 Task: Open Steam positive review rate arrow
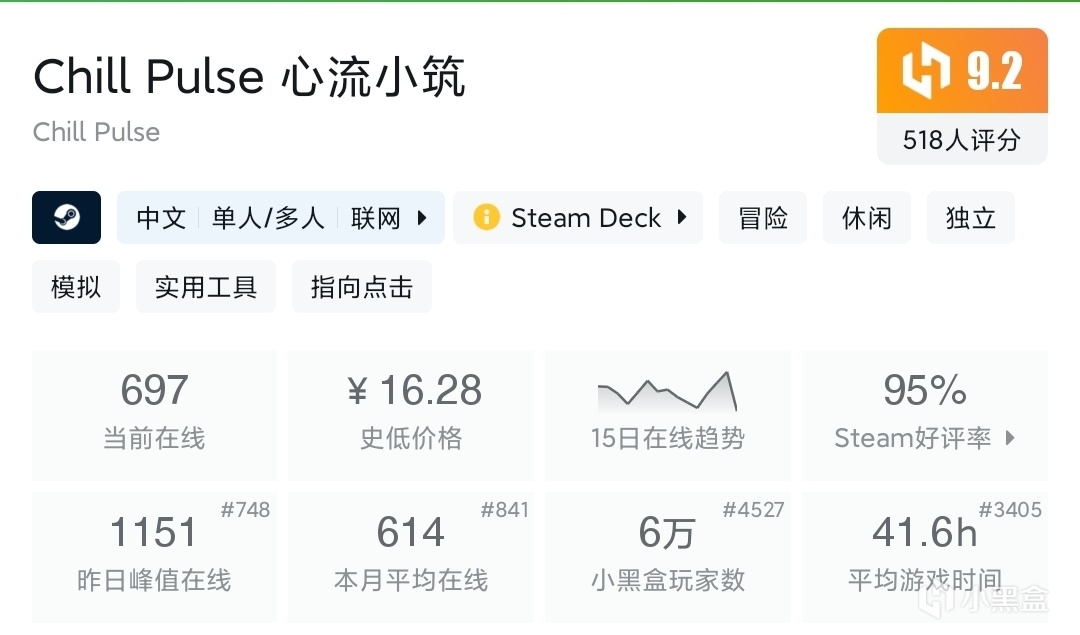1009,438
